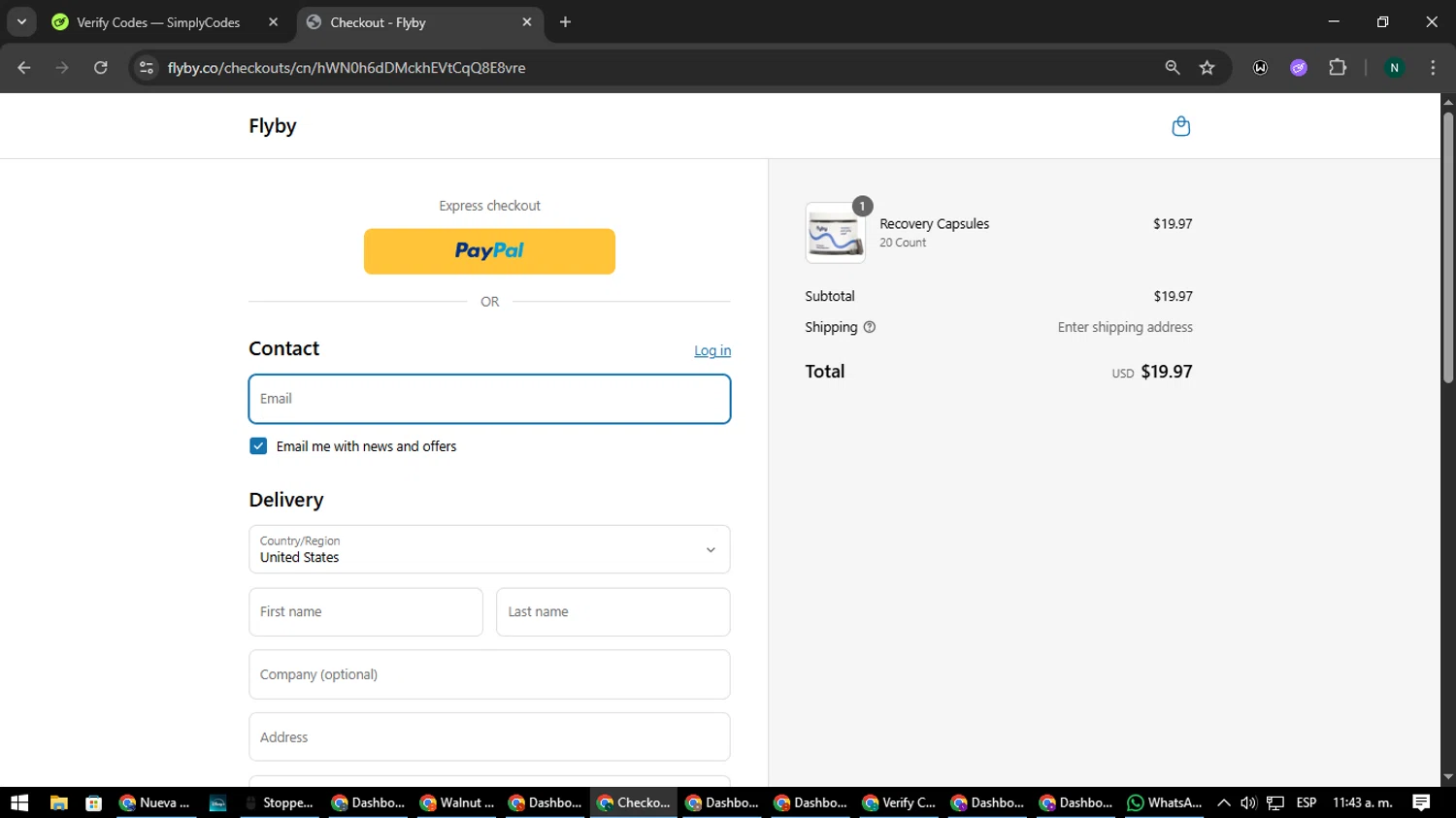Screen dimensions: 1456x818
Task: Click the 11:43 a. m. taskbar clock
Action: click(x=1363, y=802)
